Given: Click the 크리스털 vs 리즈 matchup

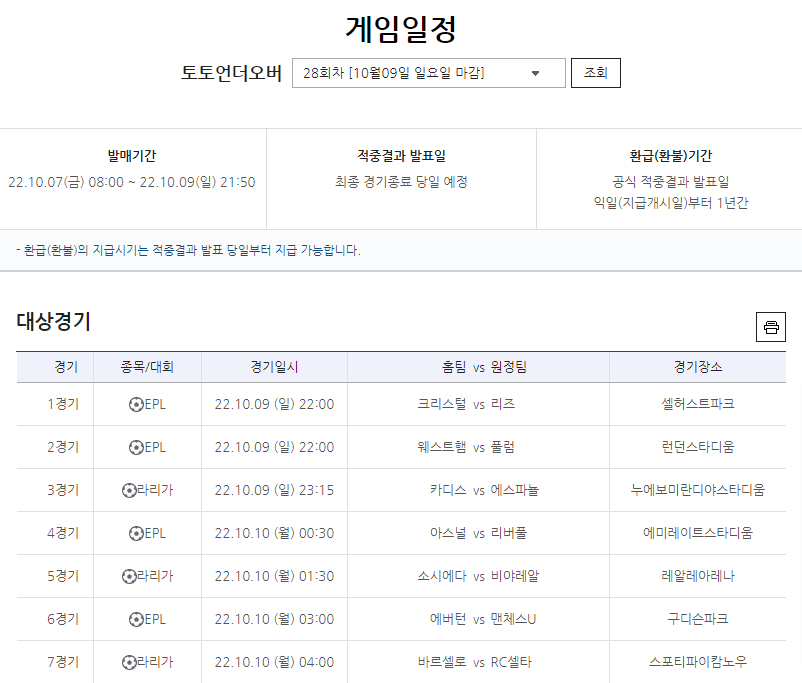Looking at the screenshot, I should click(466, 404).
